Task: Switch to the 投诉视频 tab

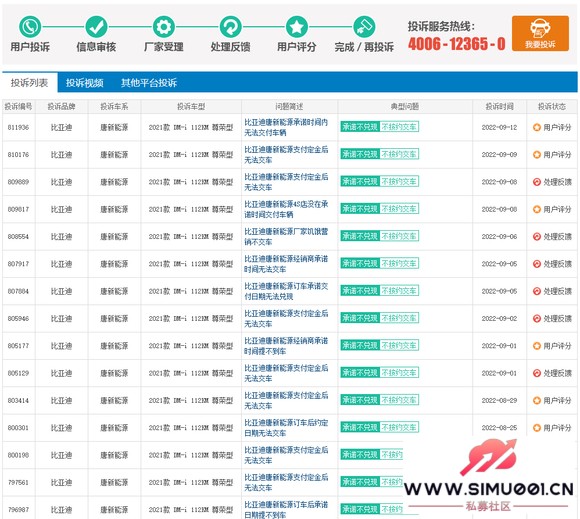Action: click(x=84, y=82)
